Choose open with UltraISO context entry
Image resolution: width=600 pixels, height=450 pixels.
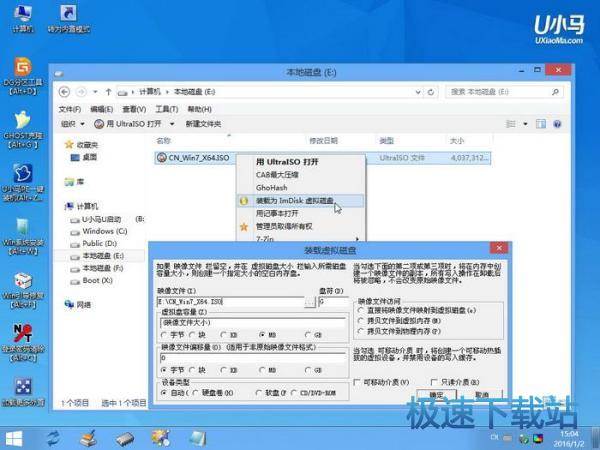pos(301,162)
